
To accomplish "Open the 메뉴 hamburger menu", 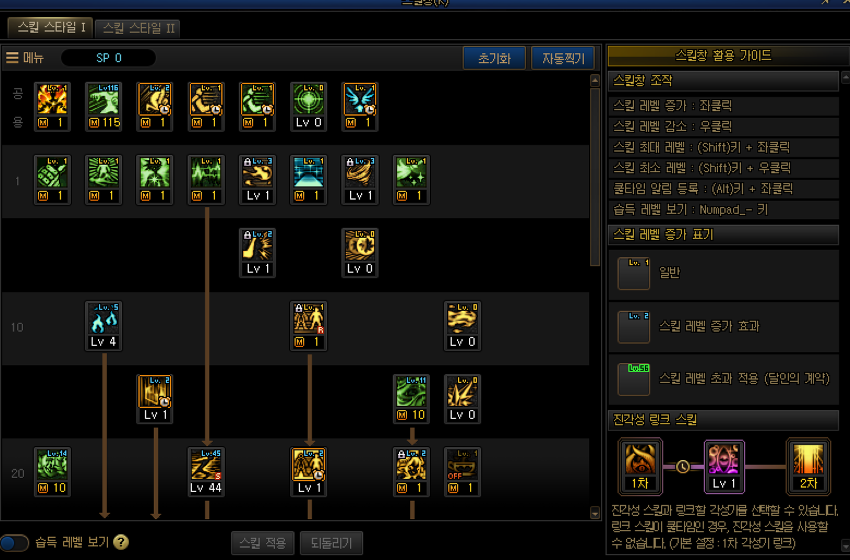I will pyautogui.click(x=25, y=57).
